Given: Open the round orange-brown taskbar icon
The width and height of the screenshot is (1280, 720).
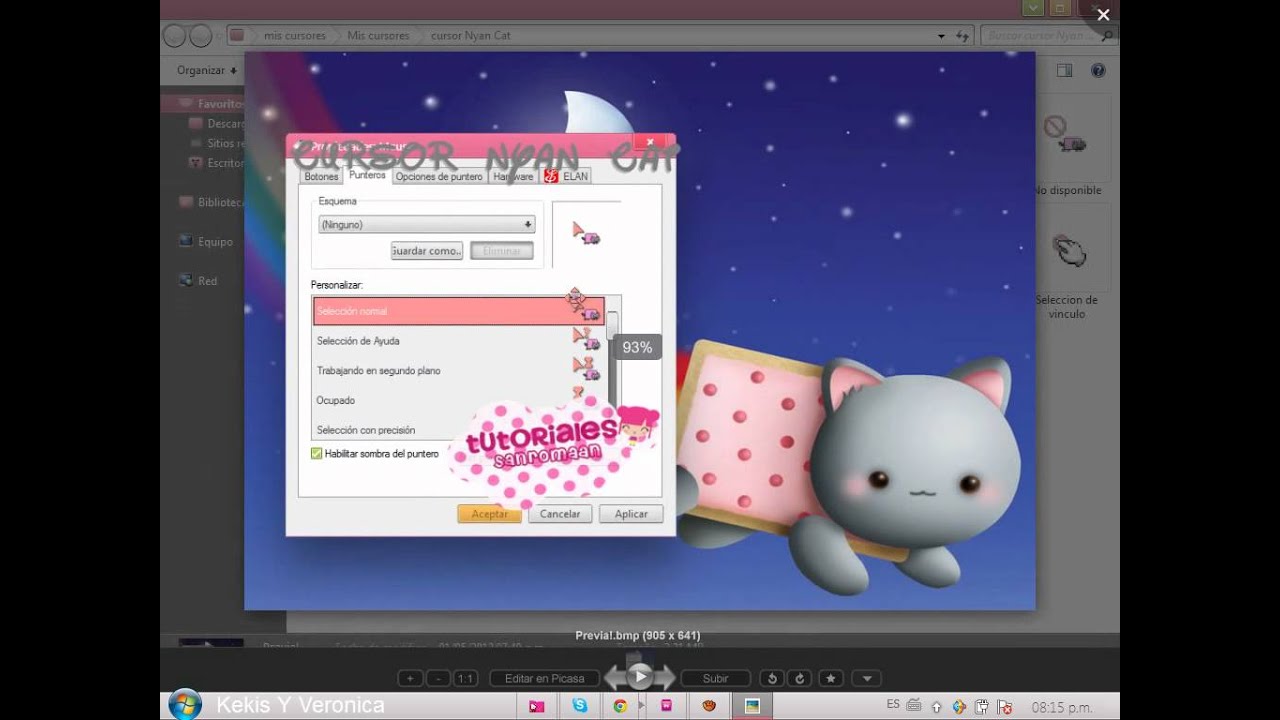Looking at the screenshot, I should [709, 706].
